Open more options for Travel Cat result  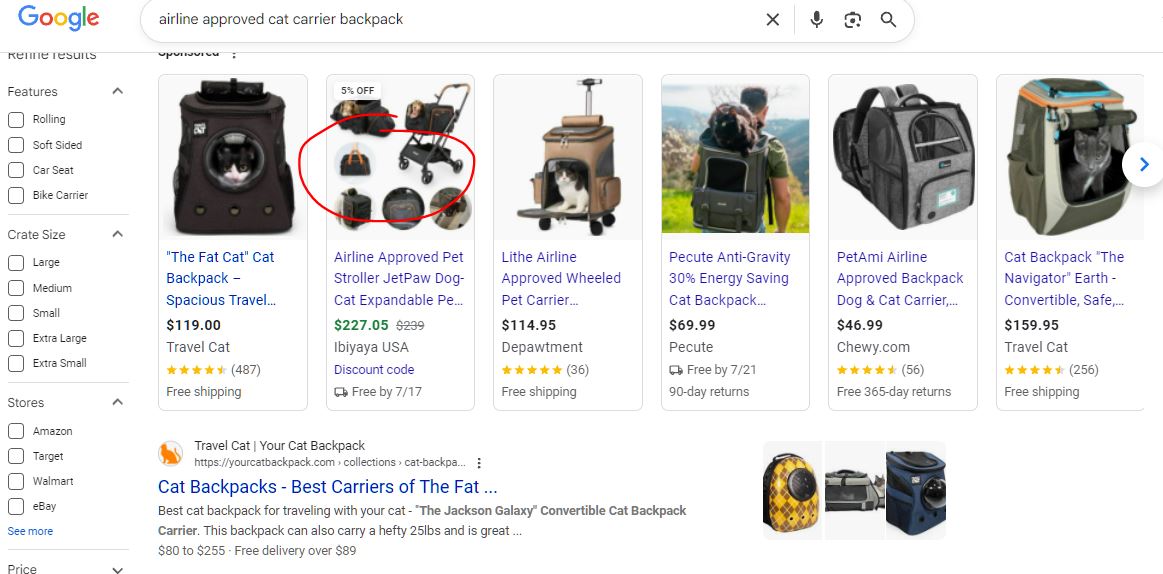(480, 463)
